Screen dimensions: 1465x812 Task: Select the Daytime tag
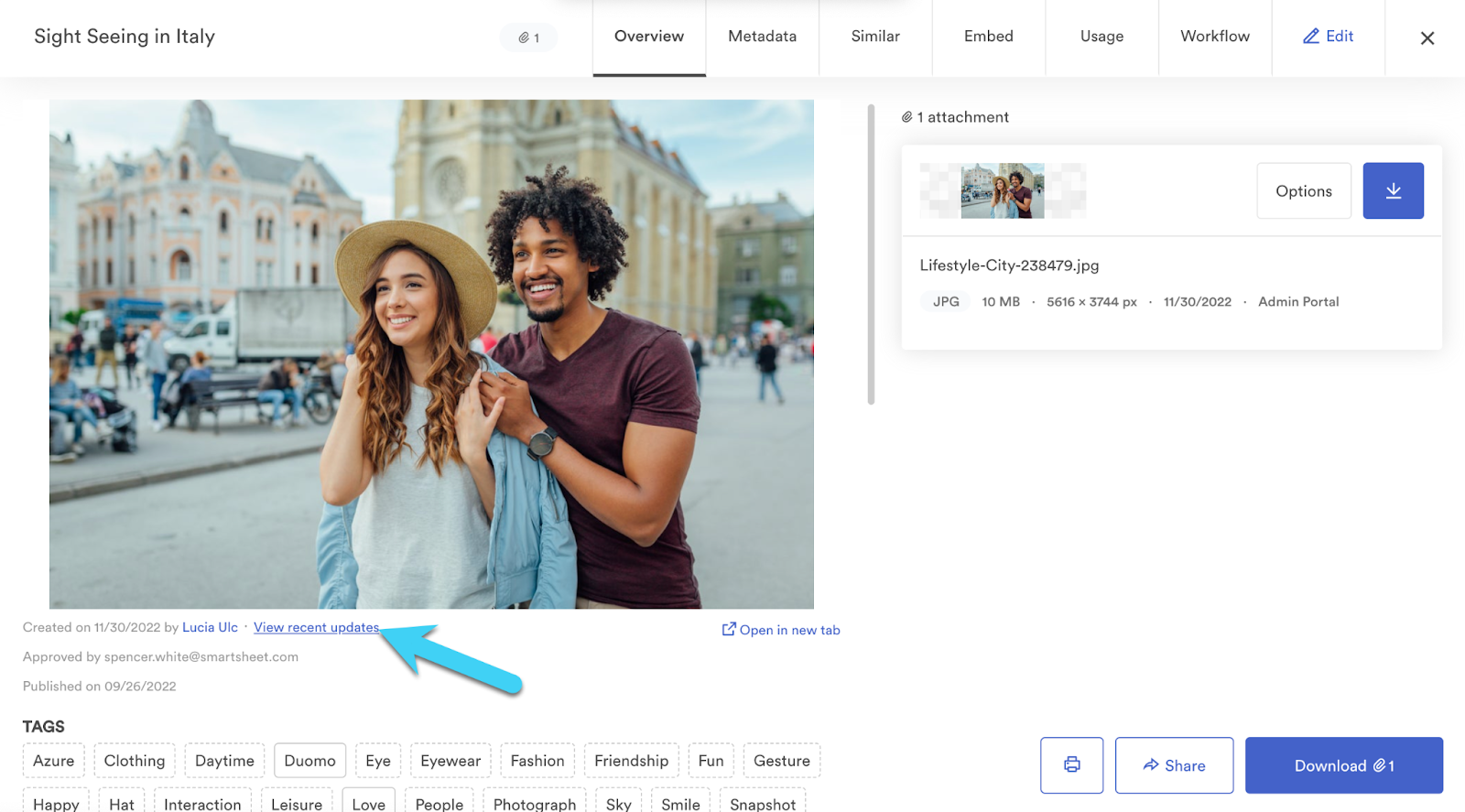pos(224,761)
